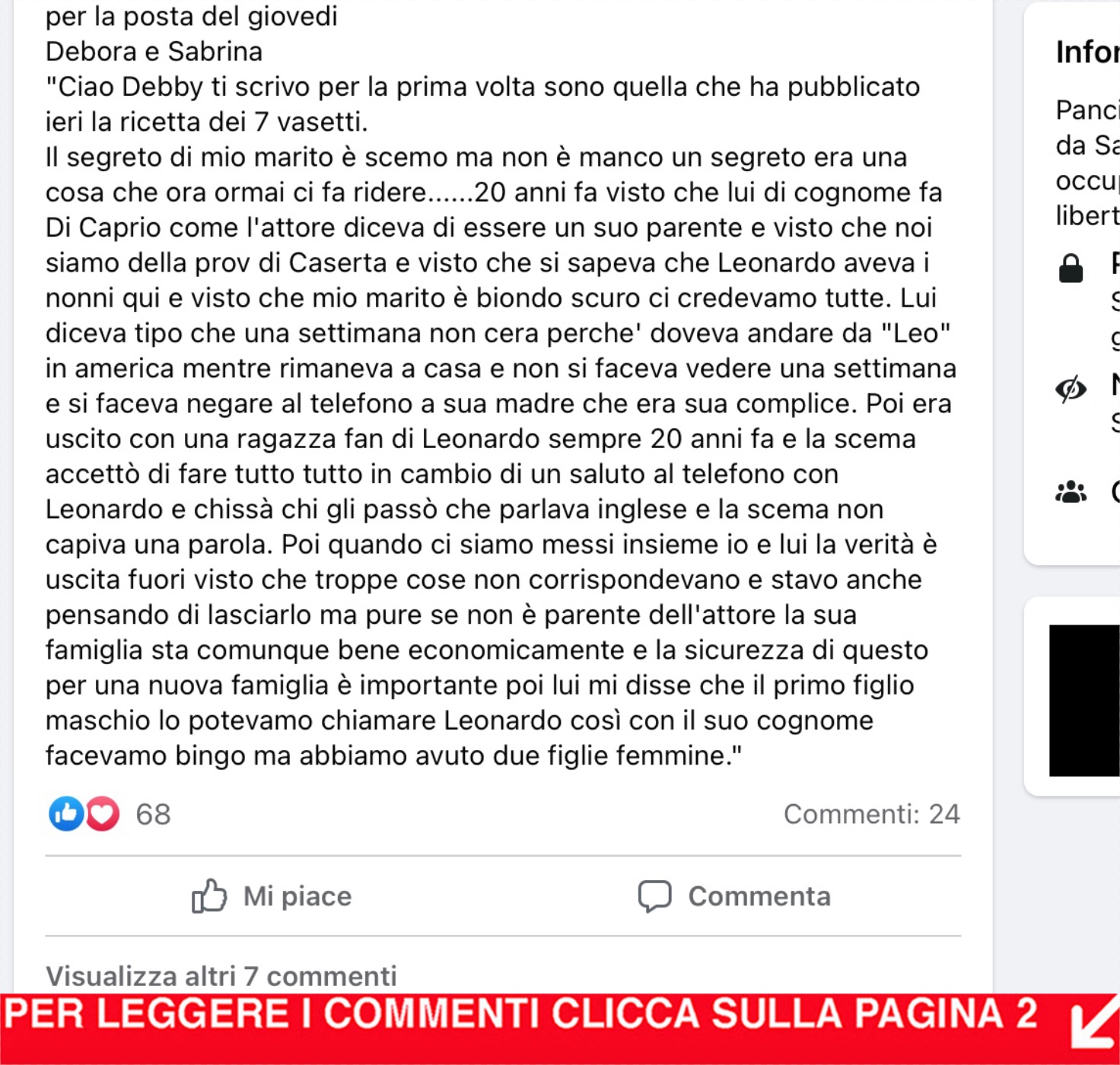Click the crossed-out eye visibility icon

pyautogui.click(x=1071, y=389)
